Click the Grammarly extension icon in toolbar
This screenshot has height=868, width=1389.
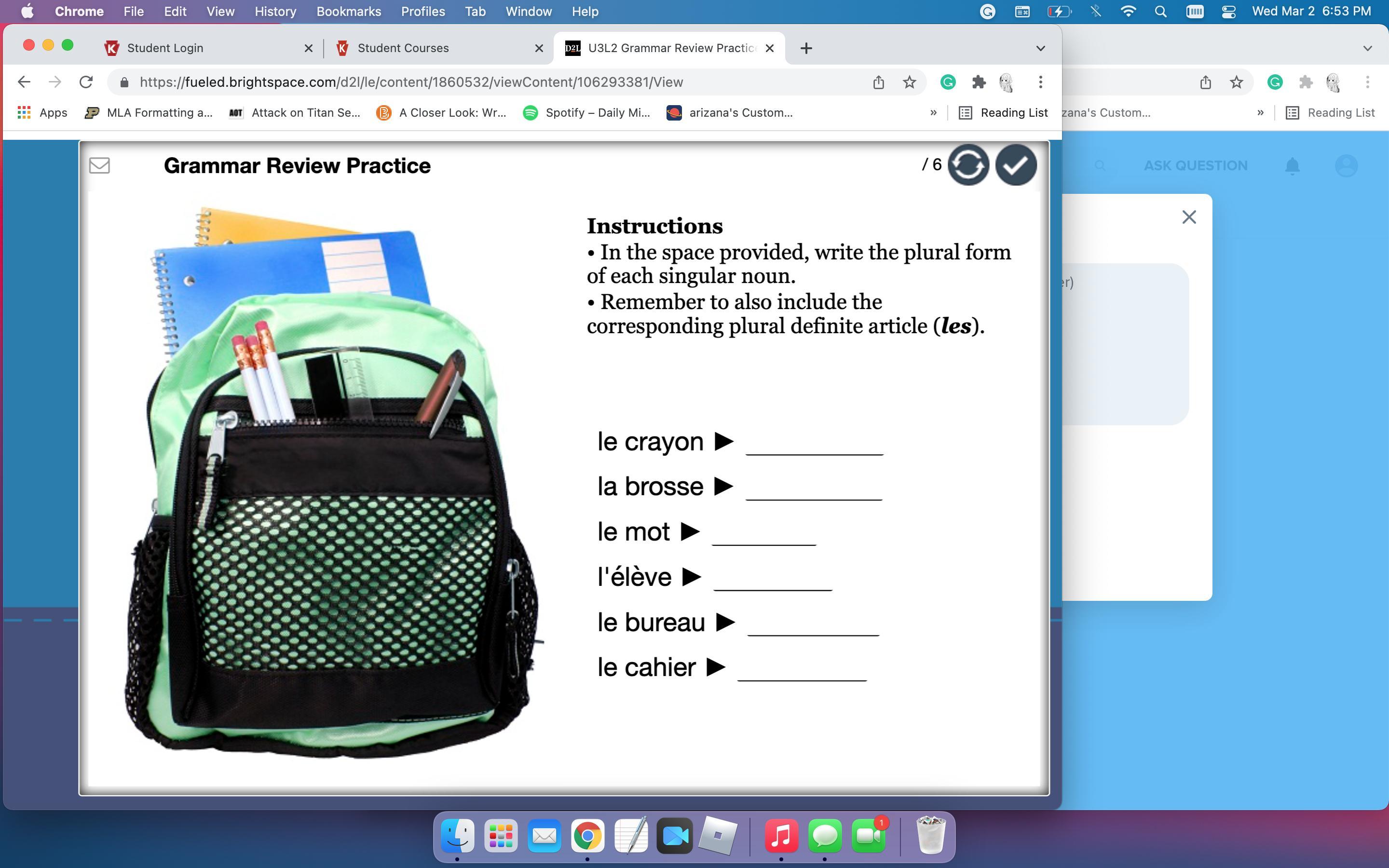[x=948, y=82]
